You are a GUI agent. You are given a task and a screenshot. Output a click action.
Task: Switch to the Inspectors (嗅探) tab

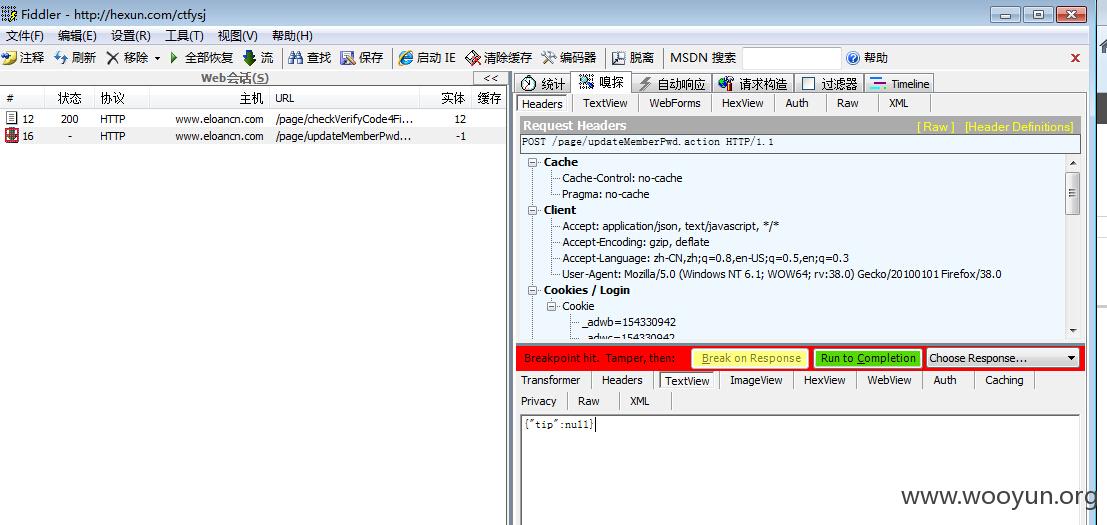(601, 83)
